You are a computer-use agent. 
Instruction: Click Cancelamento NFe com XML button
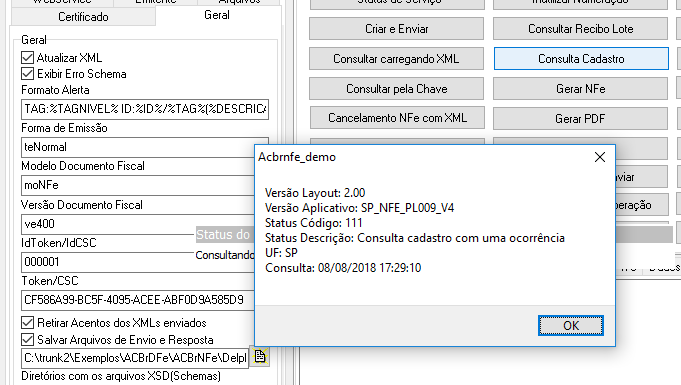coord(397,118)
